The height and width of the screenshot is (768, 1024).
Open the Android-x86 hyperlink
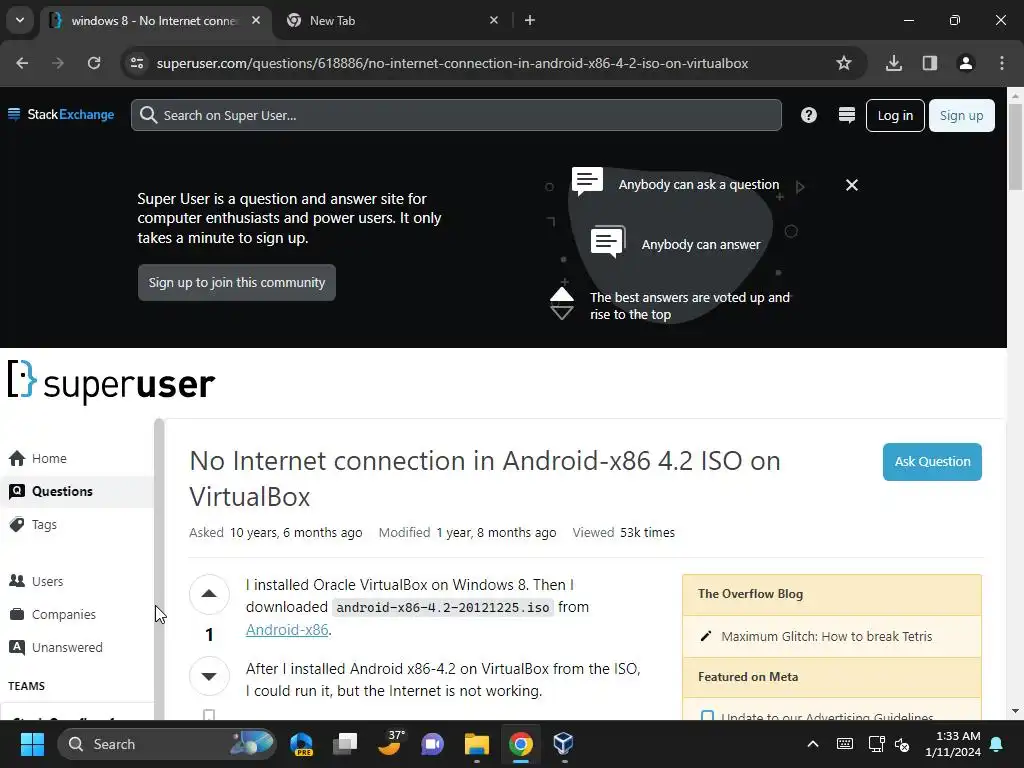click(x=287, y=630)
